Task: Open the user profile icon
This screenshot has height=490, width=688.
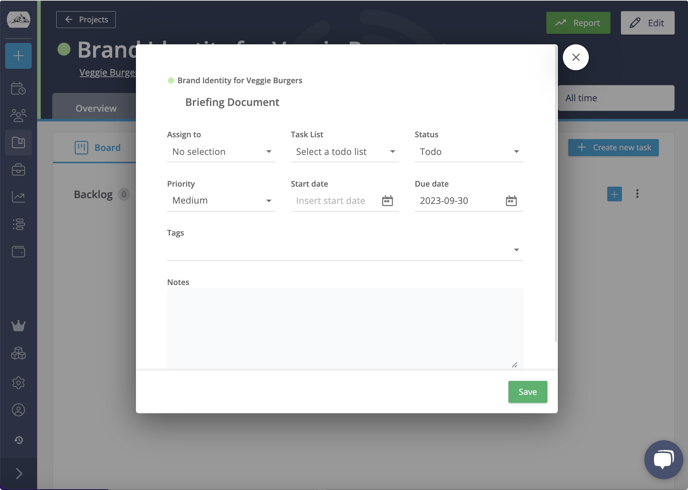Action: click(x=18, y=410)
